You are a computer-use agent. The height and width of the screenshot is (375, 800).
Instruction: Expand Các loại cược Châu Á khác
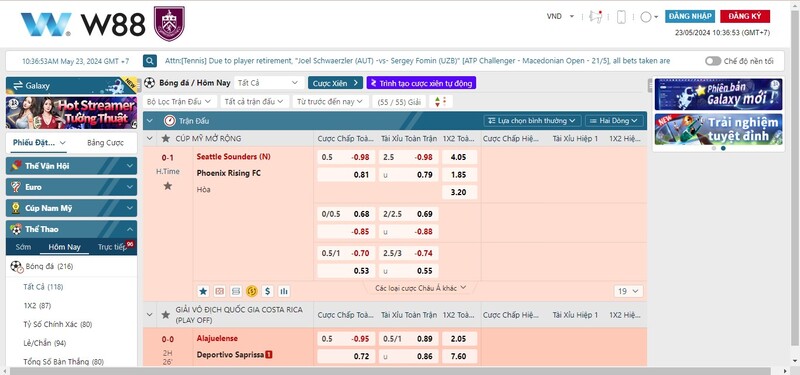[x=421, y=288]
